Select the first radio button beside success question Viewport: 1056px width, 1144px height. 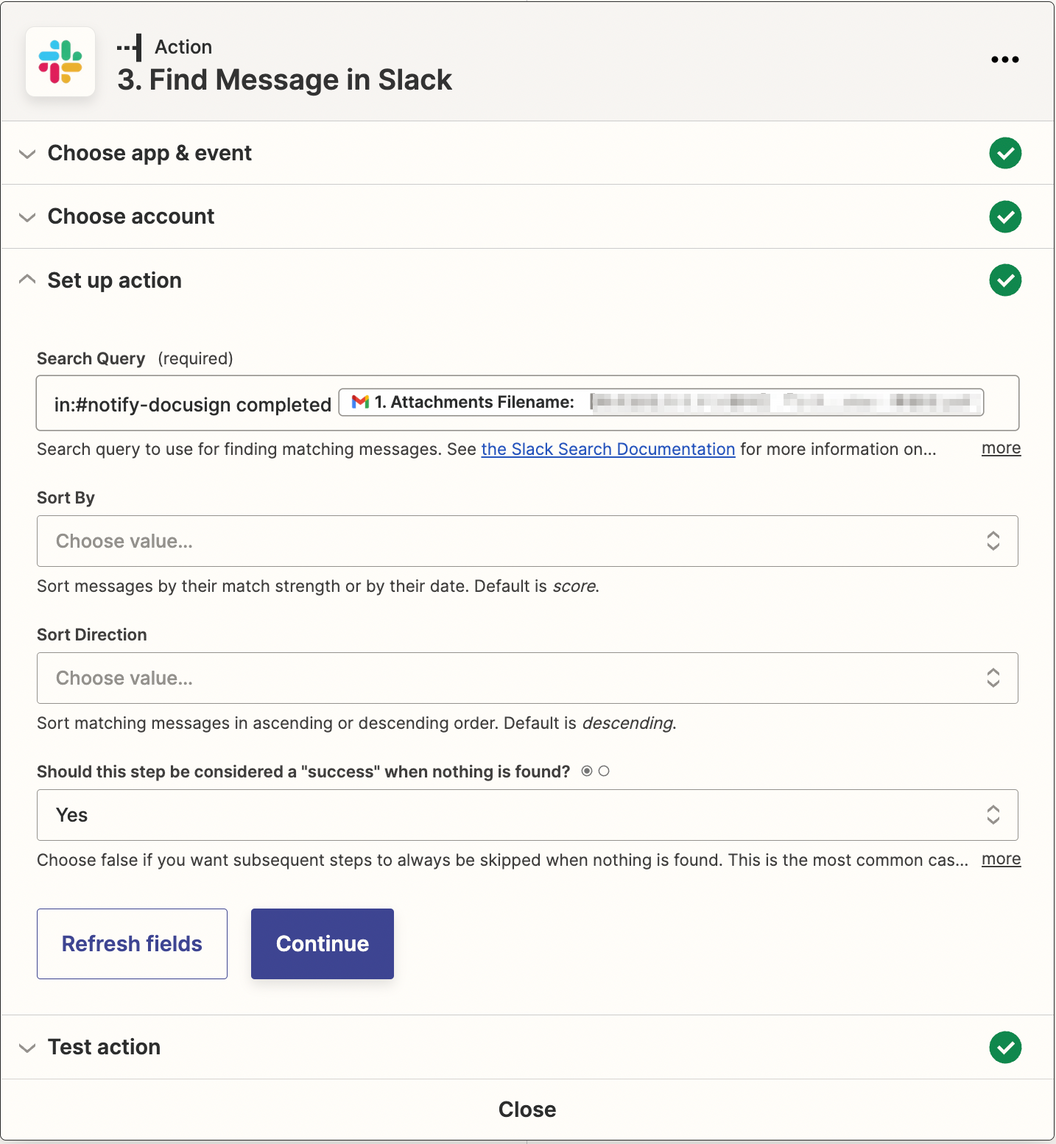[587, 771]
